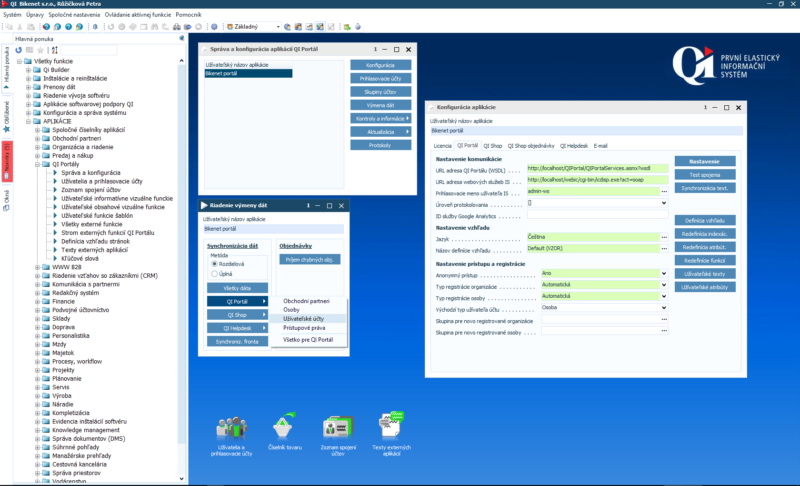Switch to the QI Shop objednávky tab
Screen dimensions: 800x486
coord(531,146)
